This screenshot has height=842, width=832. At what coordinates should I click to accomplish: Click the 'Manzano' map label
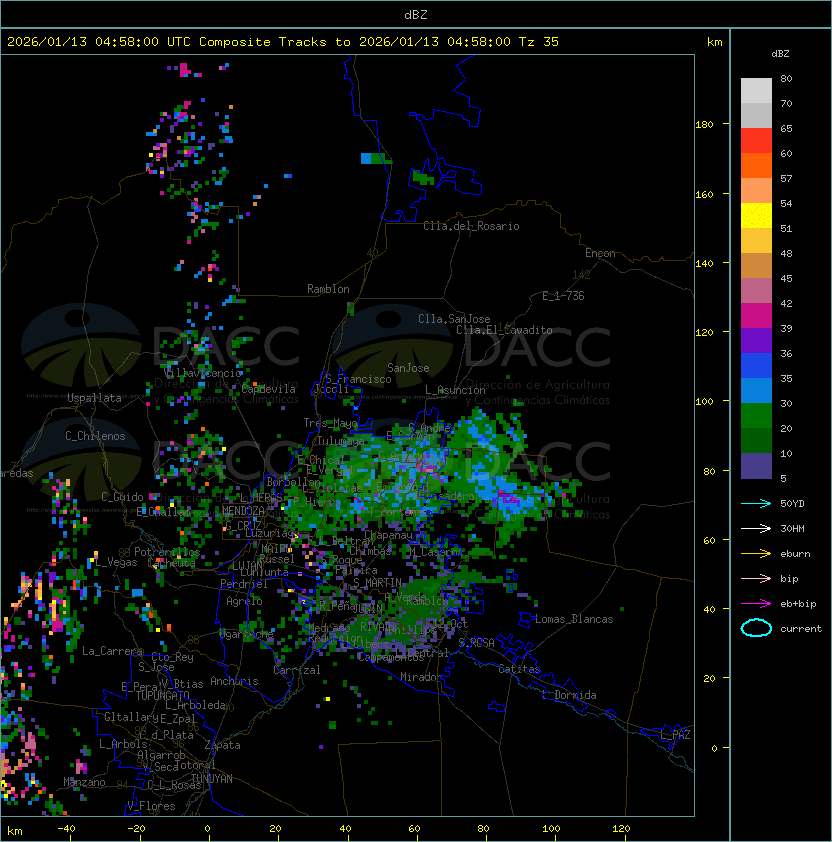tap(84, 782)
